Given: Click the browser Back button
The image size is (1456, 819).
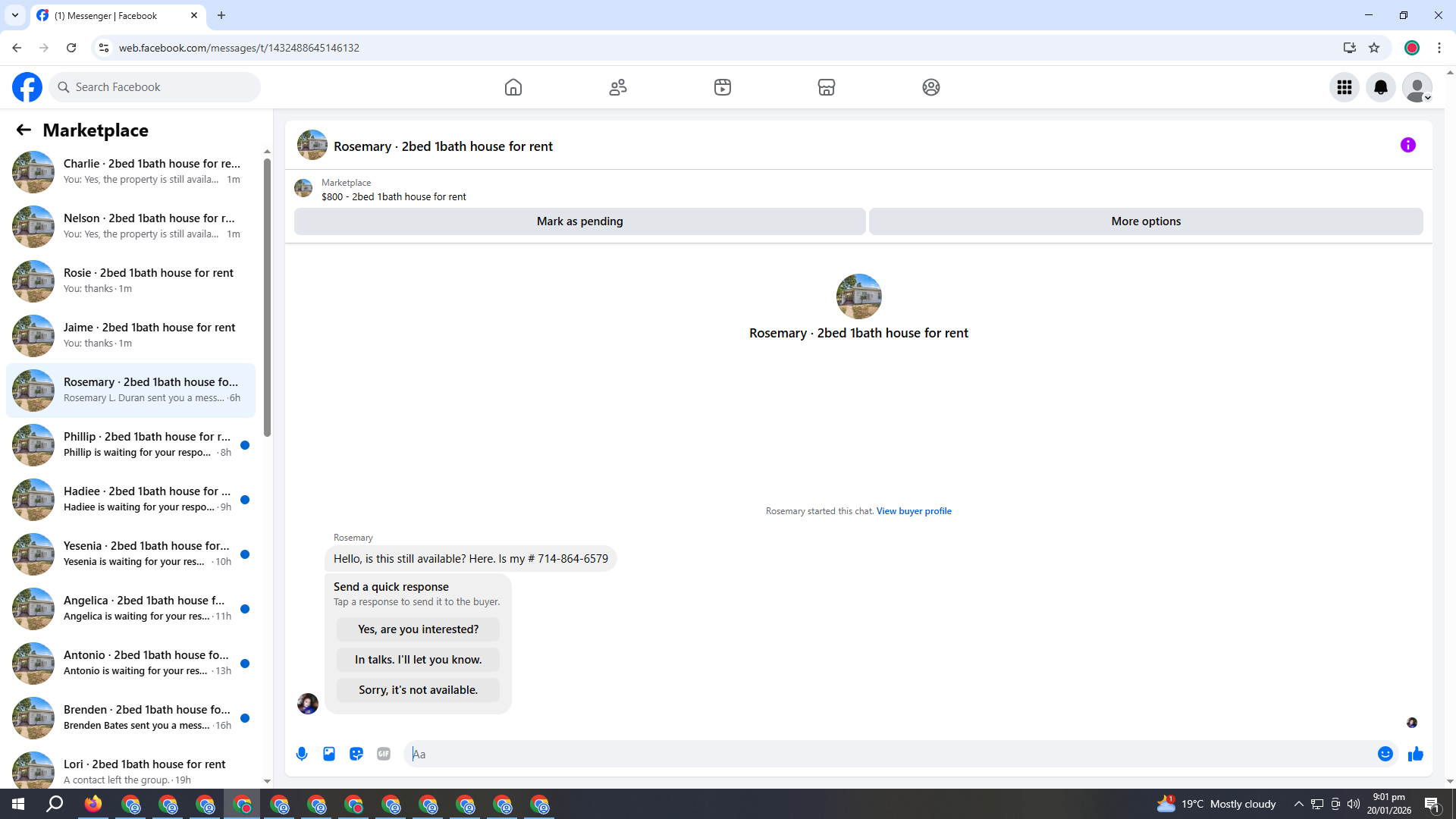Looking at the screenshot, I should [17, 48].
